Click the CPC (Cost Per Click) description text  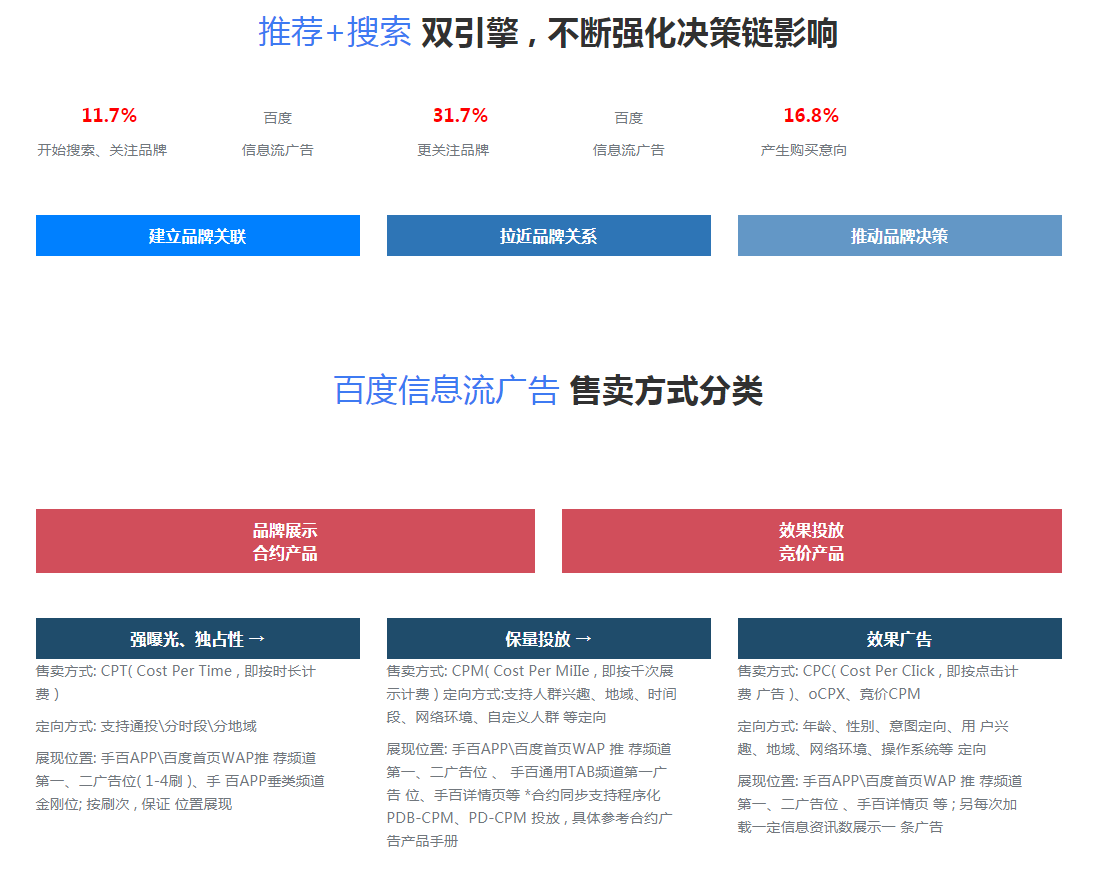(x=877, y=682)
